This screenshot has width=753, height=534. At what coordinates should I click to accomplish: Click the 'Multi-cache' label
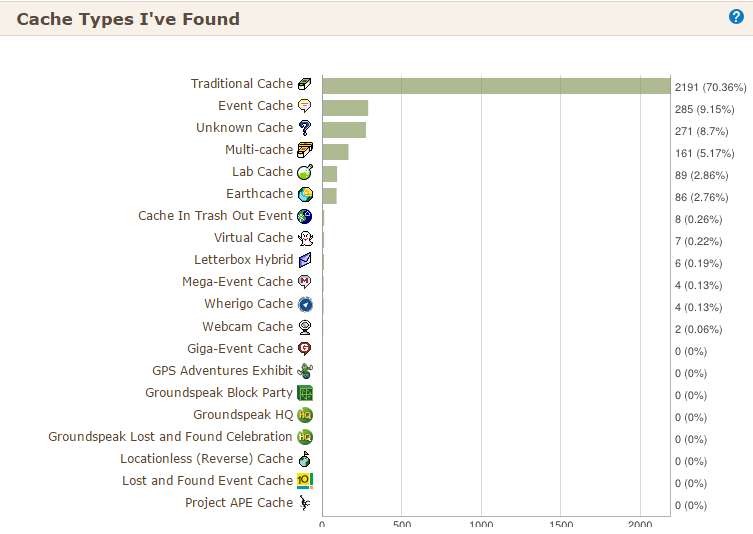[x=259, y=150]
